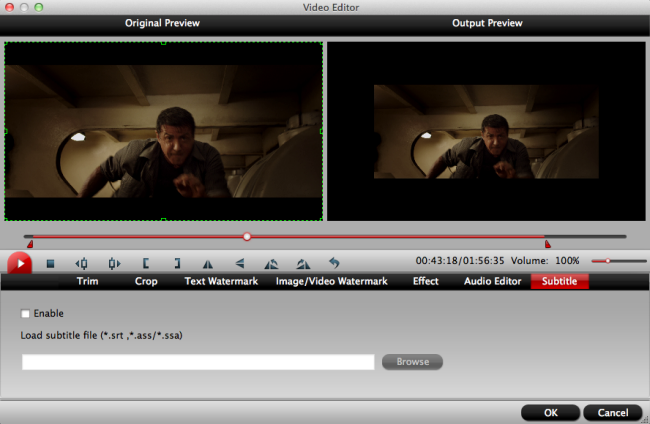Click the Output Preview video frame
Image resolution: width=650 pixels, height=424 pixels.
(486, 132)
